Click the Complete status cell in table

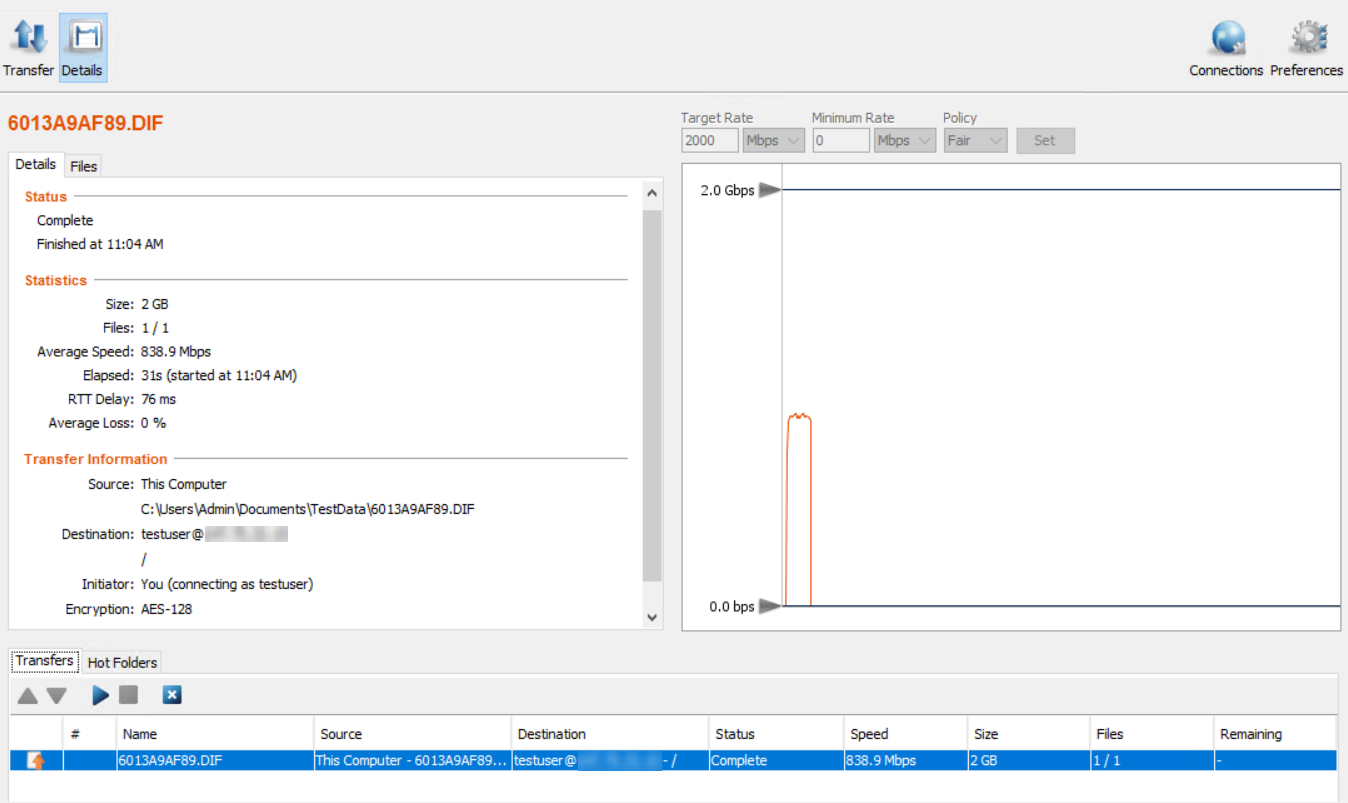point(776,761)
